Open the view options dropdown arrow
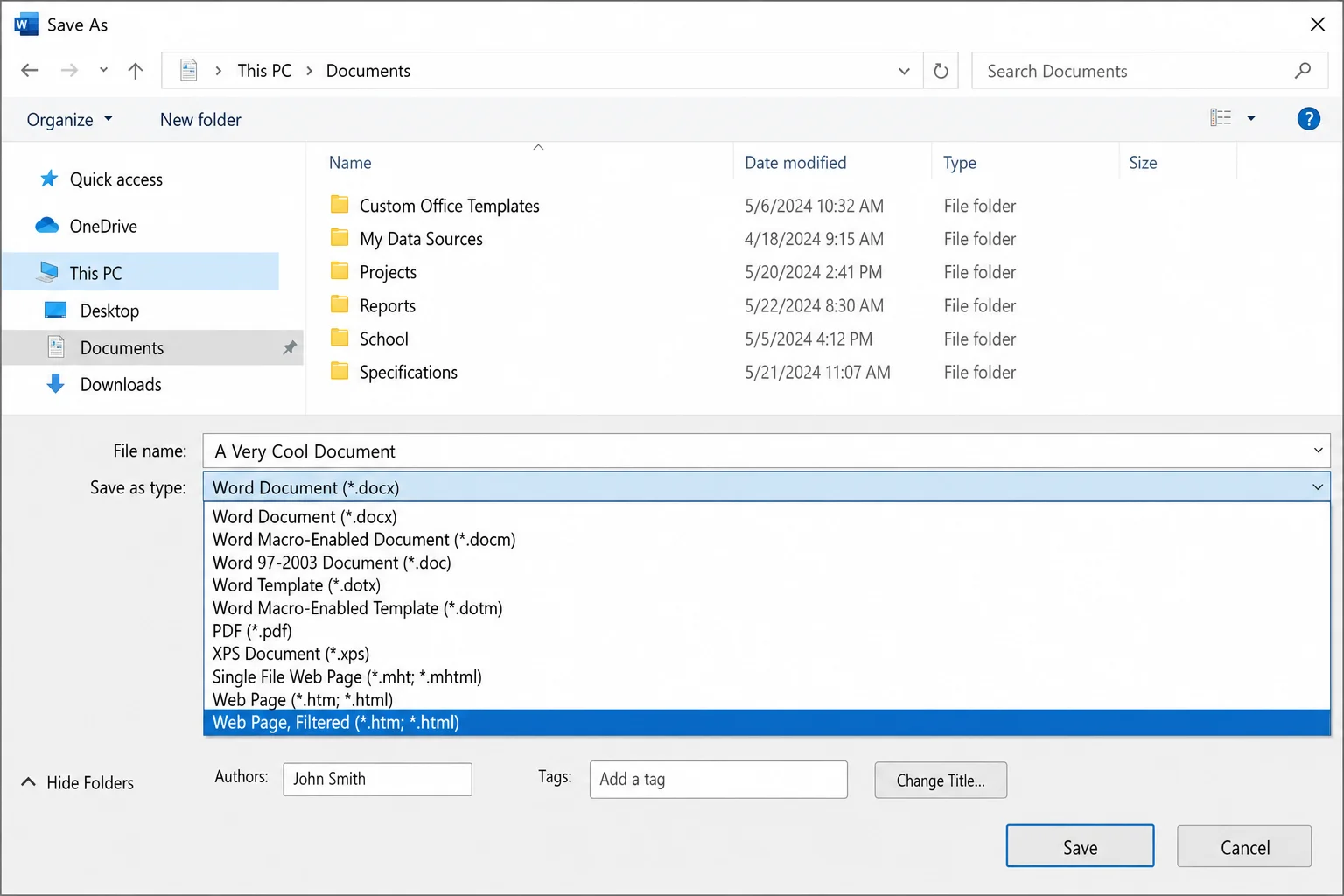Screen dimensions: 1344x896 1251,118
